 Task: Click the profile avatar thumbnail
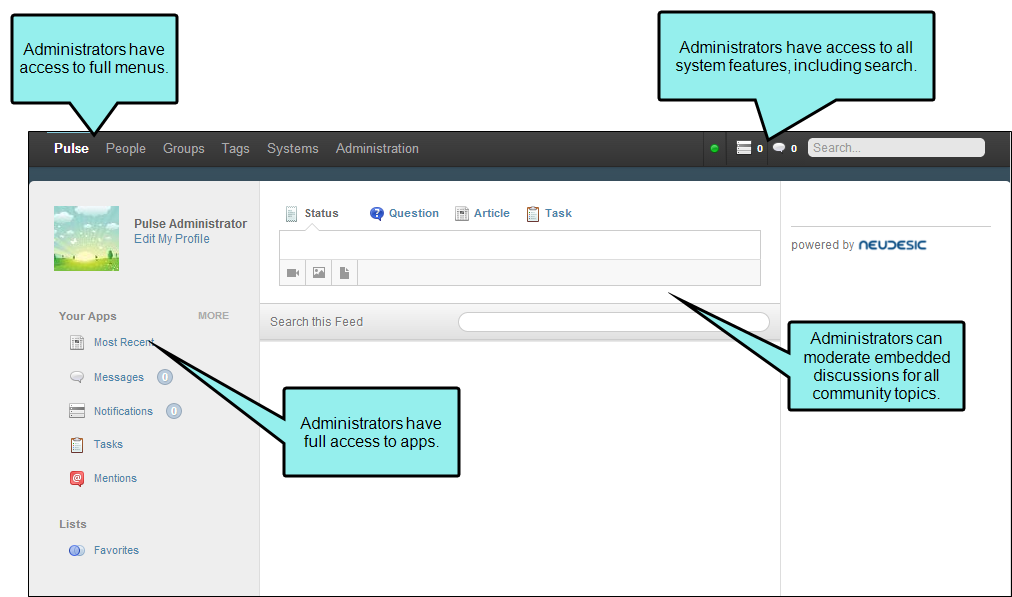click(x=86, y=238)
